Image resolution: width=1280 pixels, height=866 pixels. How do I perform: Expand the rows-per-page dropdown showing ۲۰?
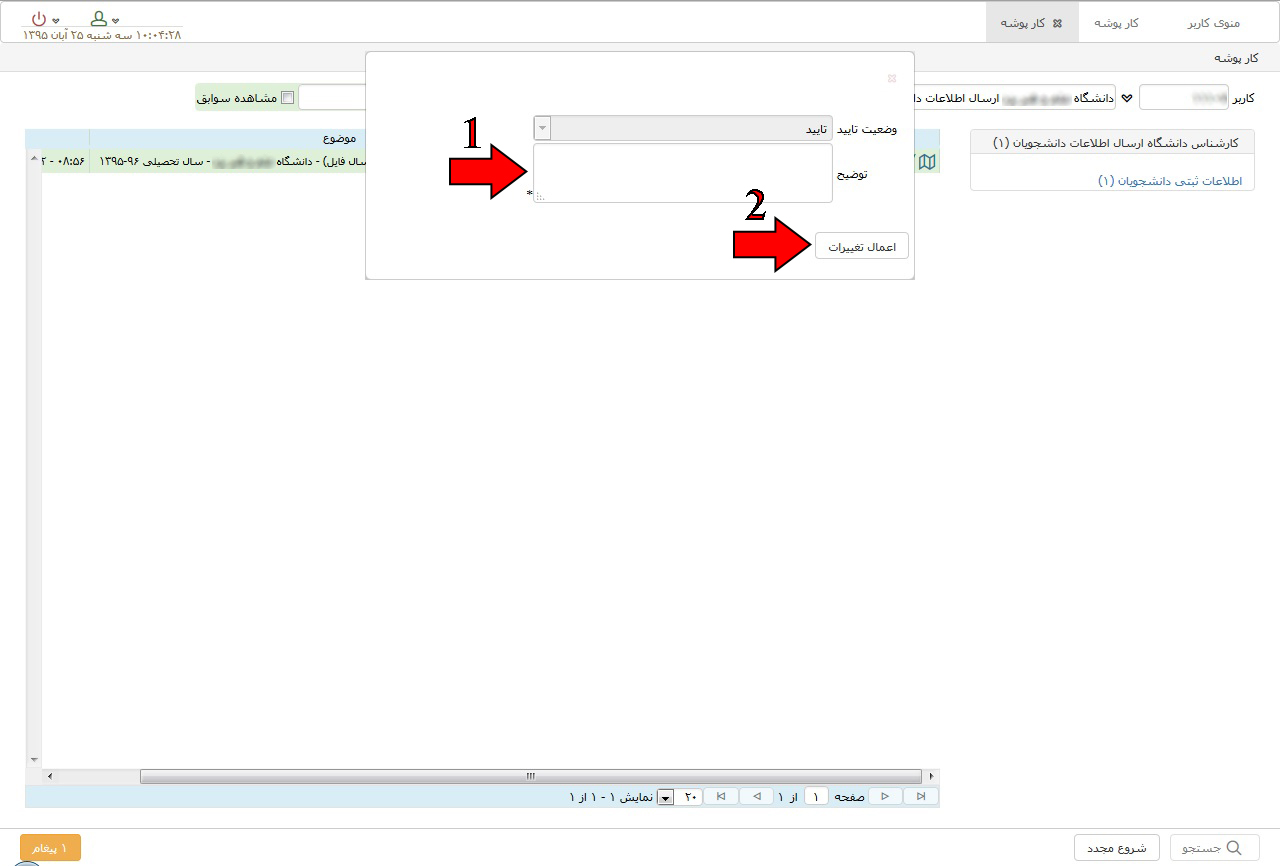666,797
